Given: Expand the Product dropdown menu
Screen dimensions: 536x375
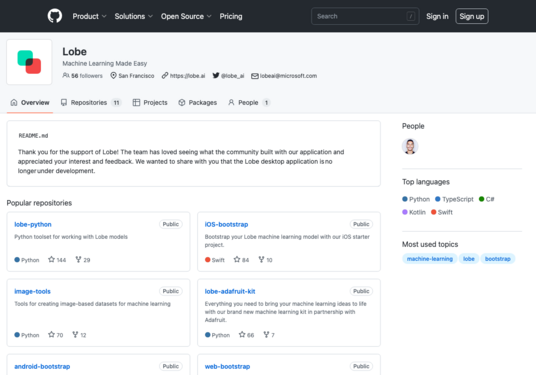Looking at the screenshot, I should click(x=89, y=16).
